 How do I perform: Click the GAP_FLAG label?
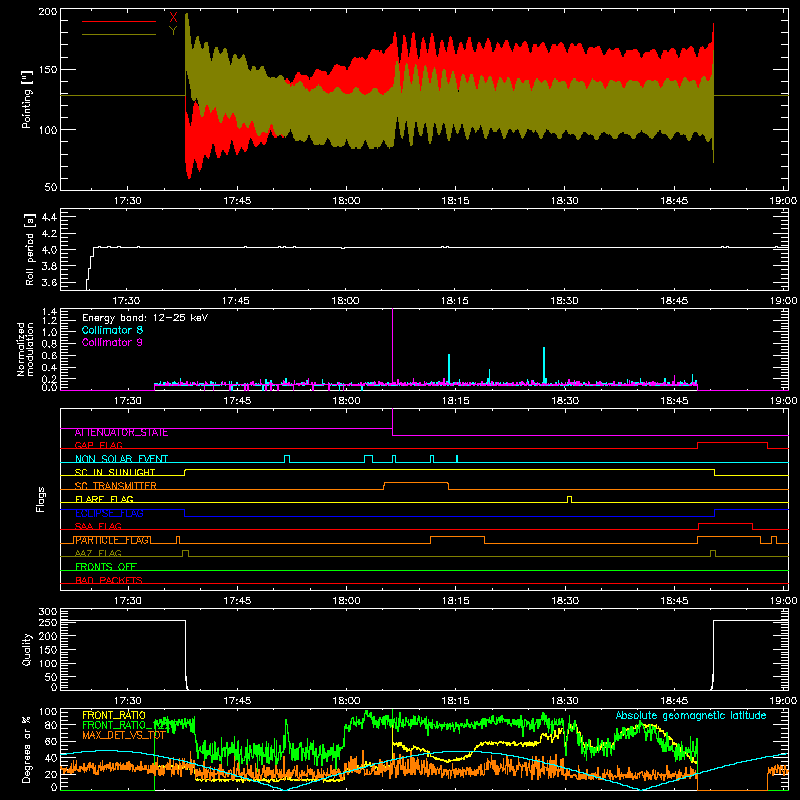click(x=98, y=445)
